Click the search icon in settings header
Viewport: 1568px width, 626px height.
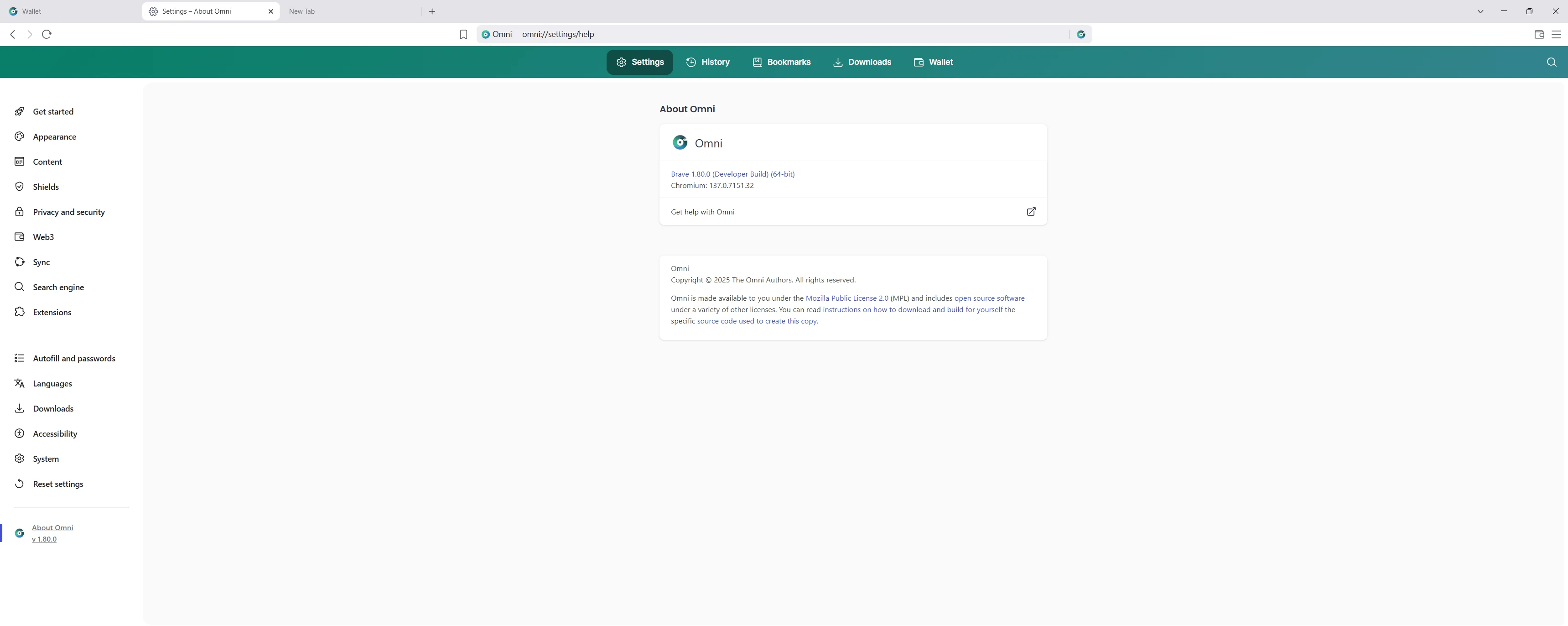(x=1551, y=62)
